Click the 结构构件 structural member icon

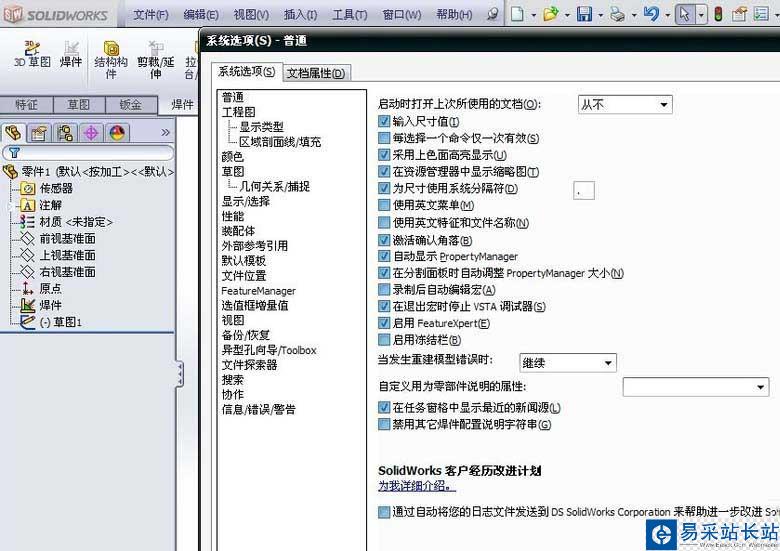111,60
